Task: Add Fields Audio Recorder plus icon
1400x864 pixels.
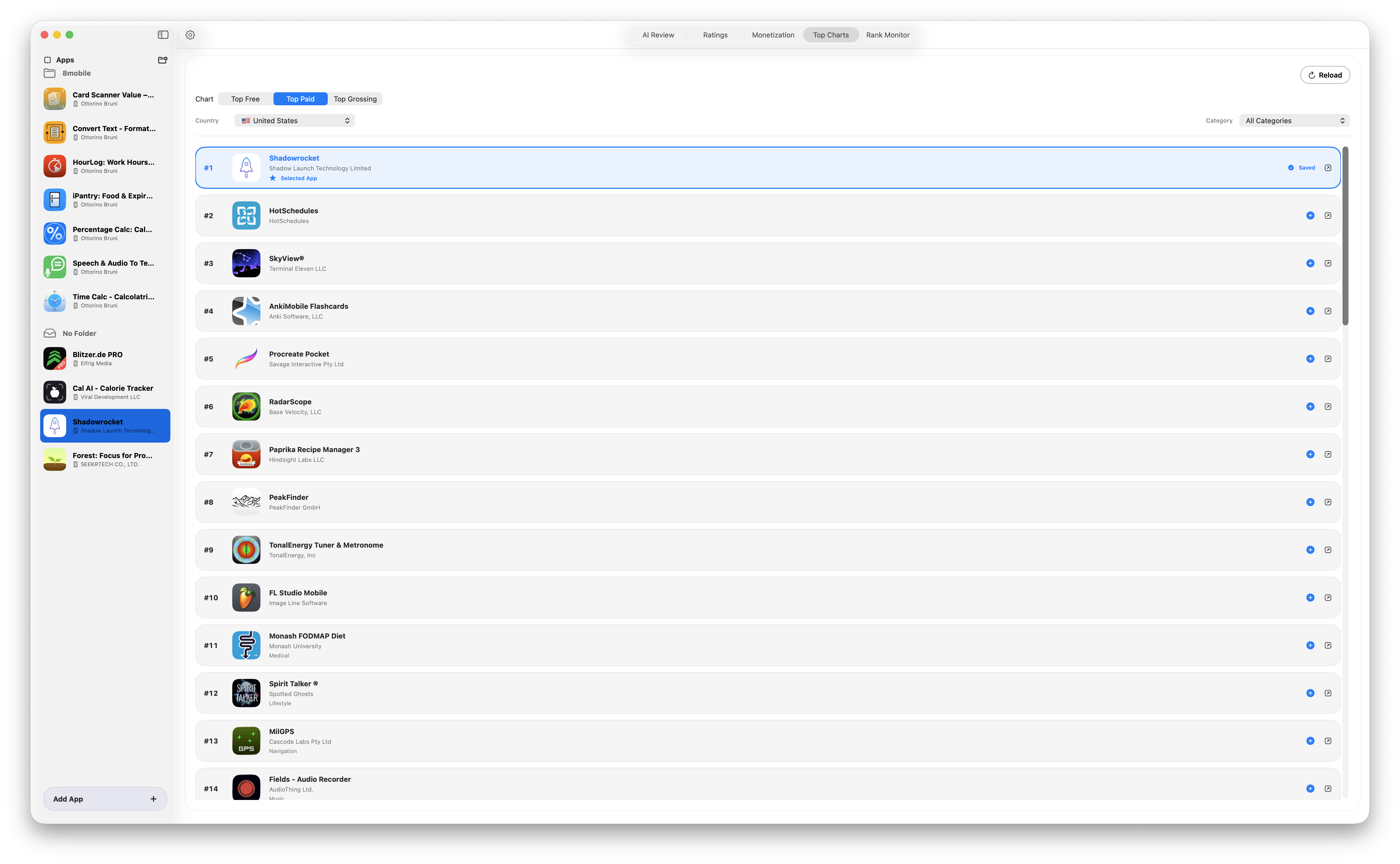Action: click(x=1310, y=789)
